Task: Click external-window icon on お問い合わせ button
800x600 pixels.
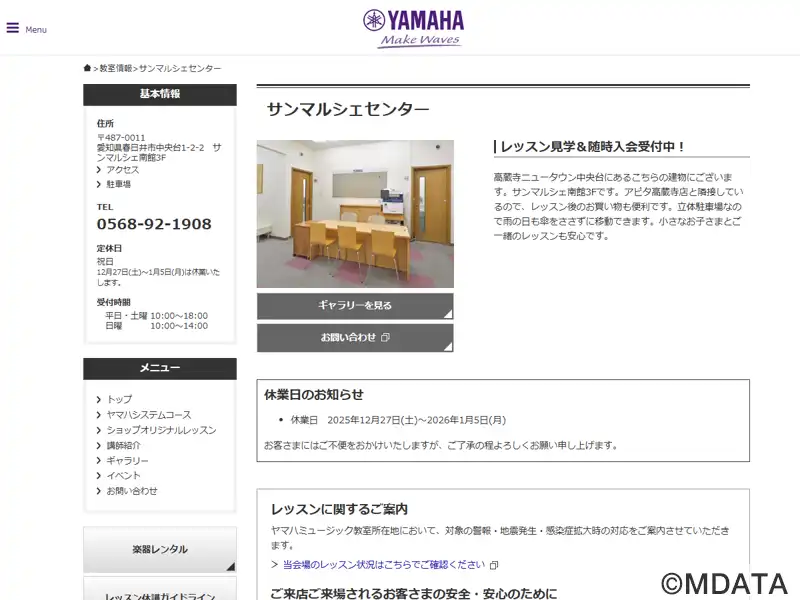Action: coord(386,337)
